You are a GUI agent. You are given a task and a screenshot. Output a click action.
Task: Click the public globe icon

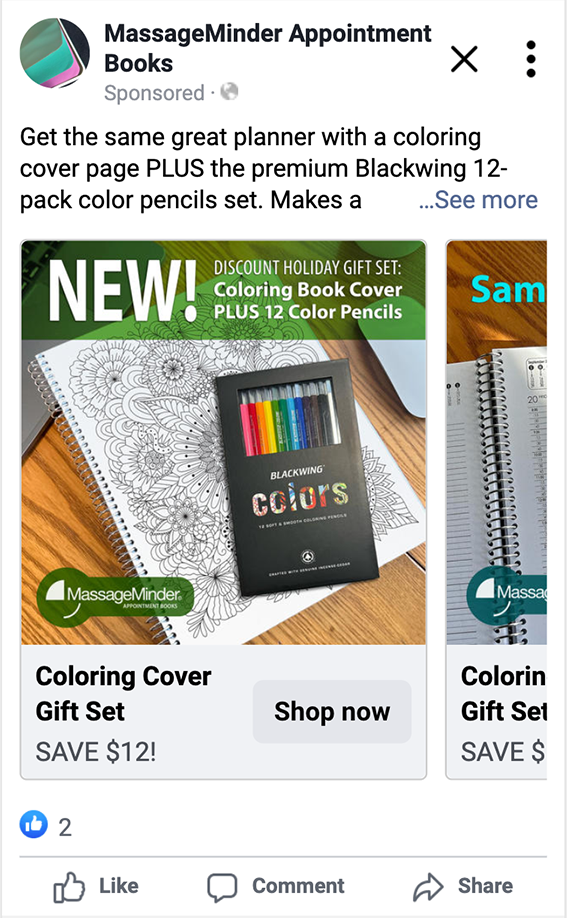tap(229, 92)
